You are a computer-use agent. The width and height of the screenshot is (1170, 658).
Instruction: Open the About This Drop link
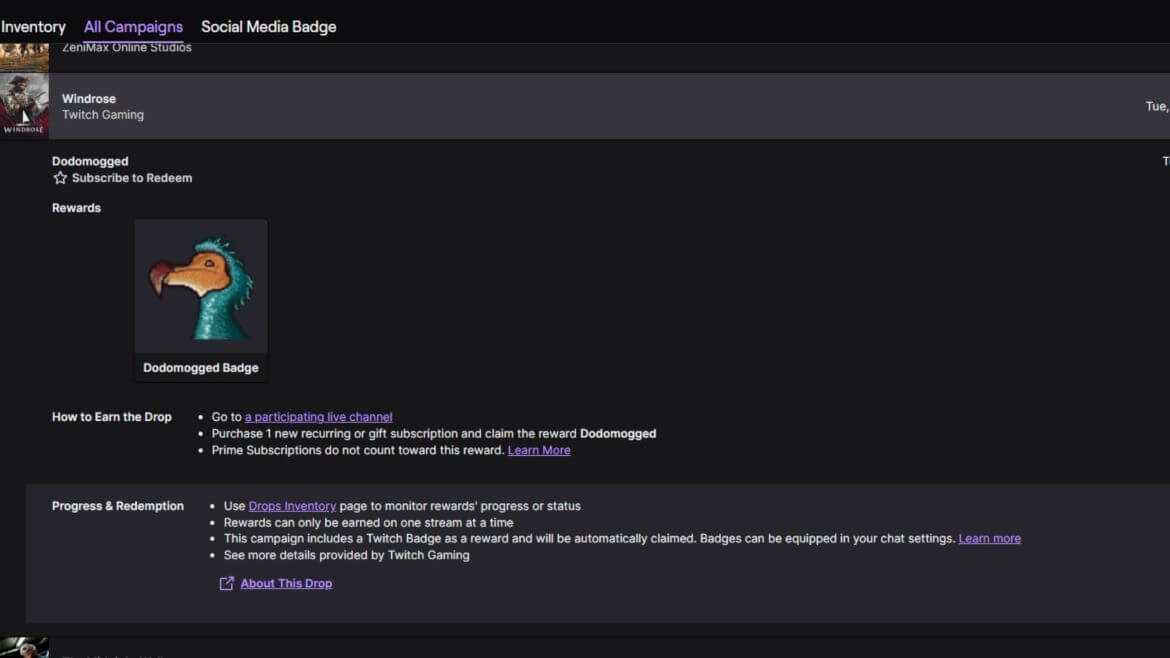point(286,584)
